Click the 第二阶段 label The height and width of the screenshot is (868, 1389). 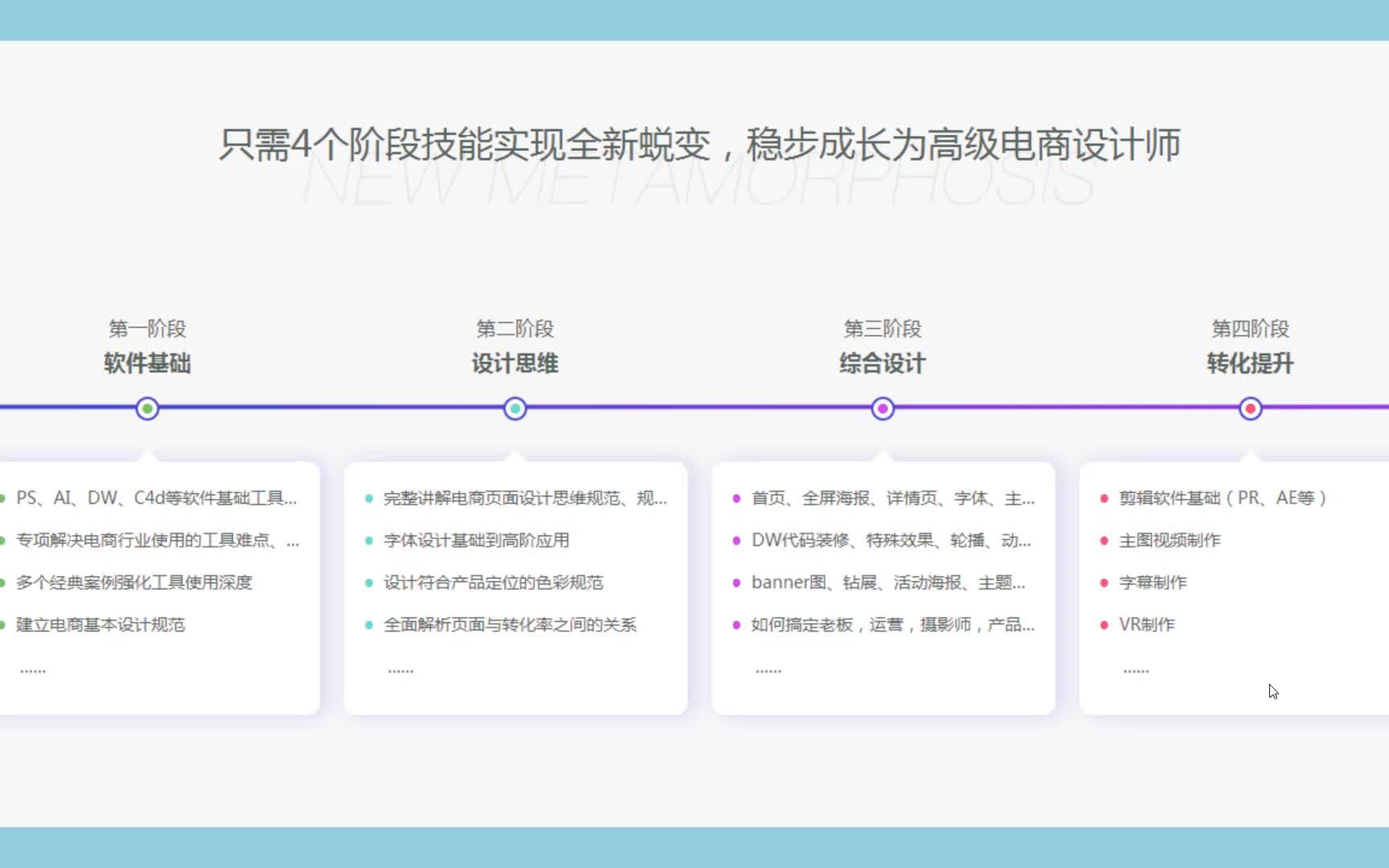(x=515, y=329)
